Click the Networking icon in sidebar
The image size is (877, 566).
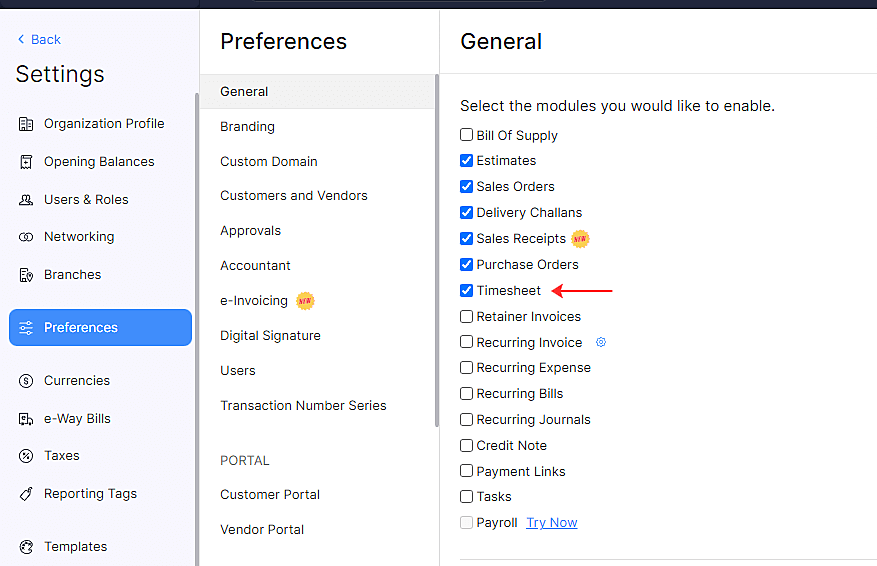pos(26,237)
